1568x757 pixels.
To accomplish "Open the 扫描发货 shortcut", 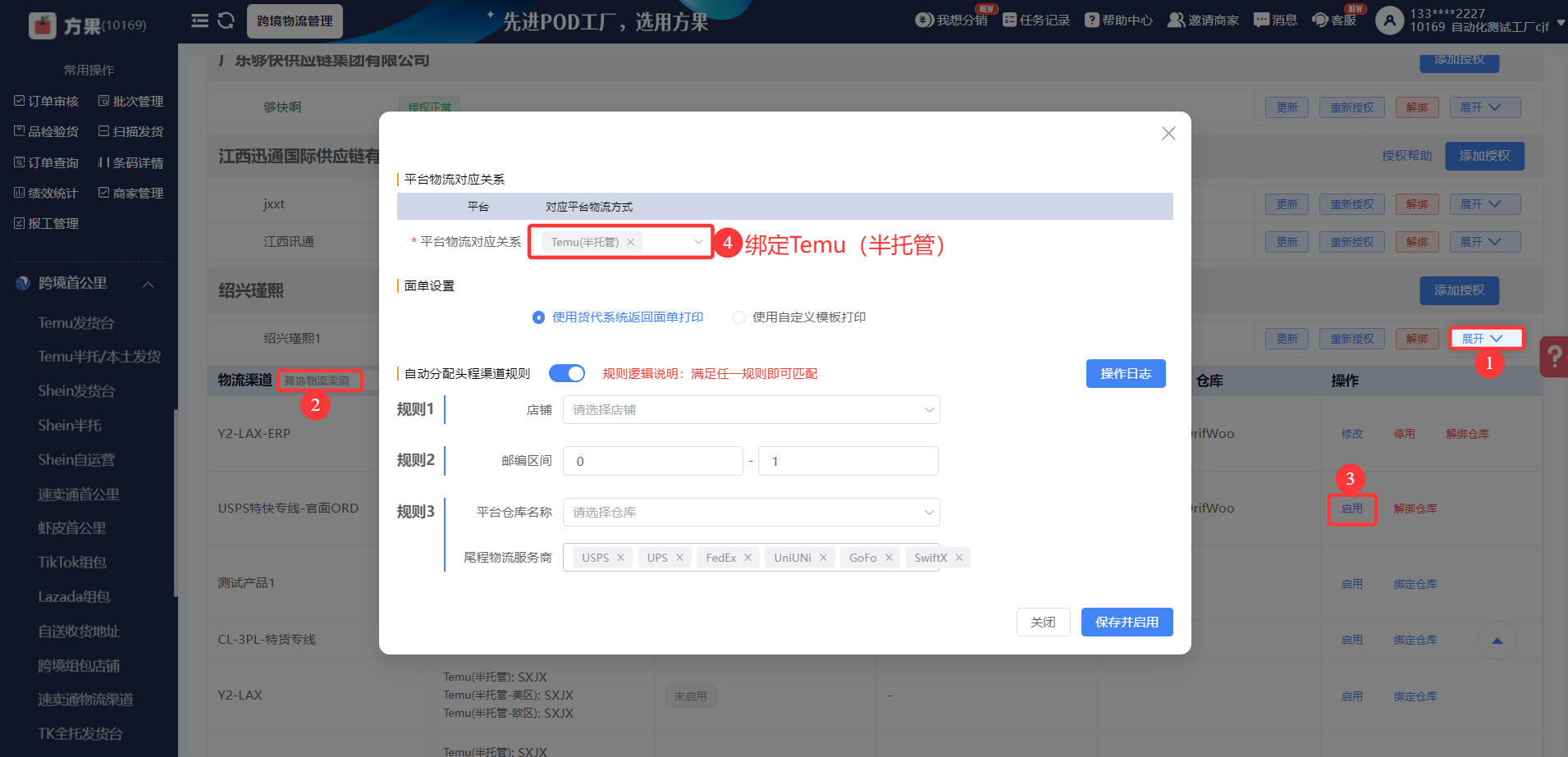I will [131, 131].
